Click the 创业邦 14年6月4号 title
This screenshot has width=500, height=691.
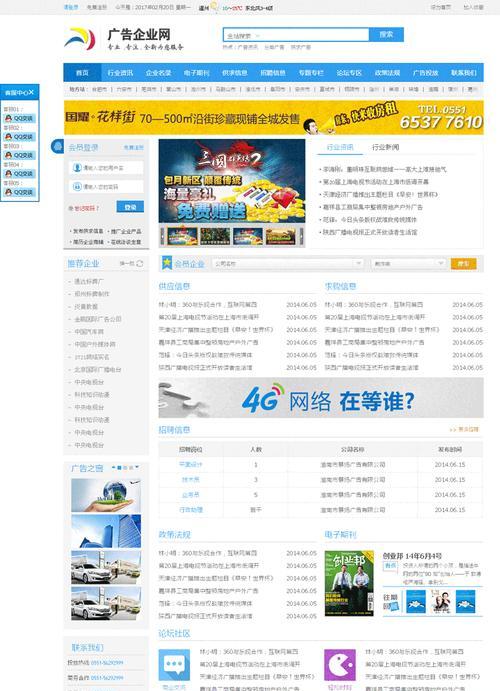click(412, 556)
